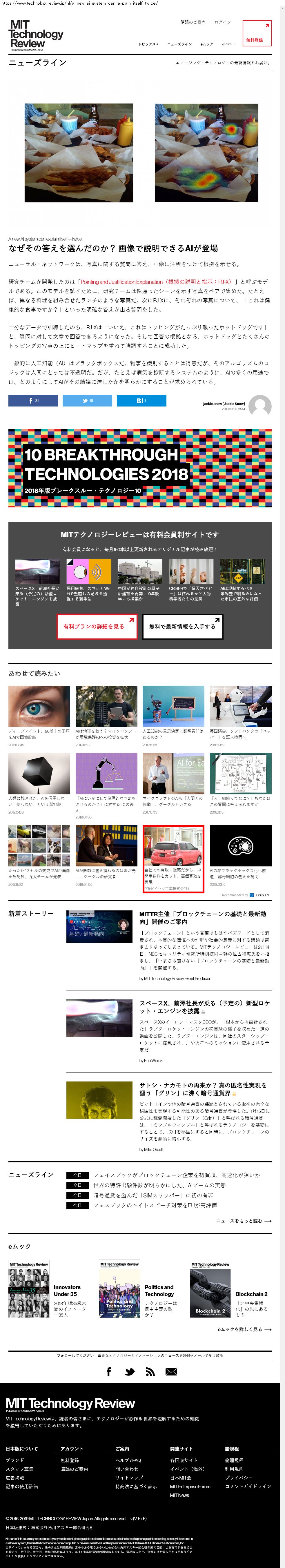285x1568 pixels.
Task: Click eムックを詳しく見る link
Action: click(x=245, y=1329)
